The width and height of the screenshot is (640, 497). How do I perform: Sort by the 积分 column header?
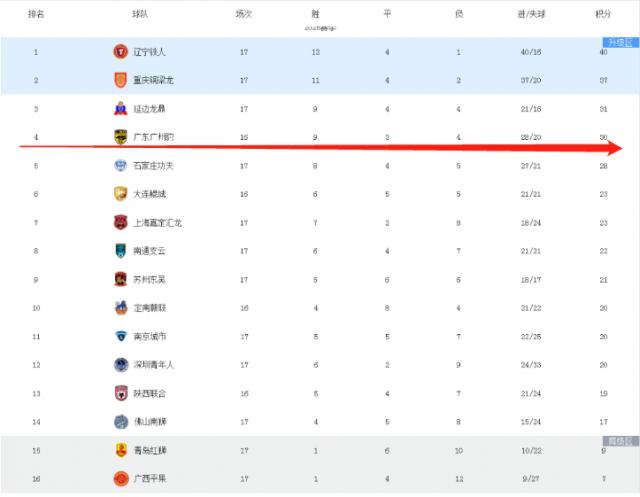point(603,15)
